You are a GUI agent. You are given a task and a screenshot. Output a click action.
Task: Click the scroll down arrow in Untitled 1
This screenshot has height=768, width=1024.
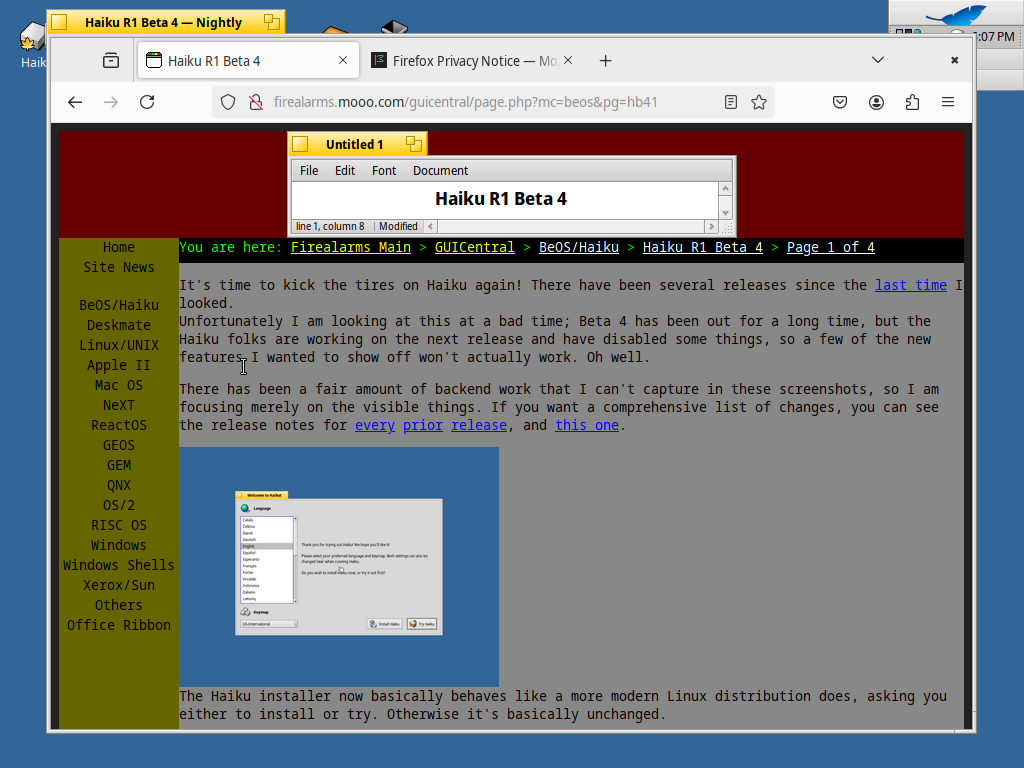point(725,213)
